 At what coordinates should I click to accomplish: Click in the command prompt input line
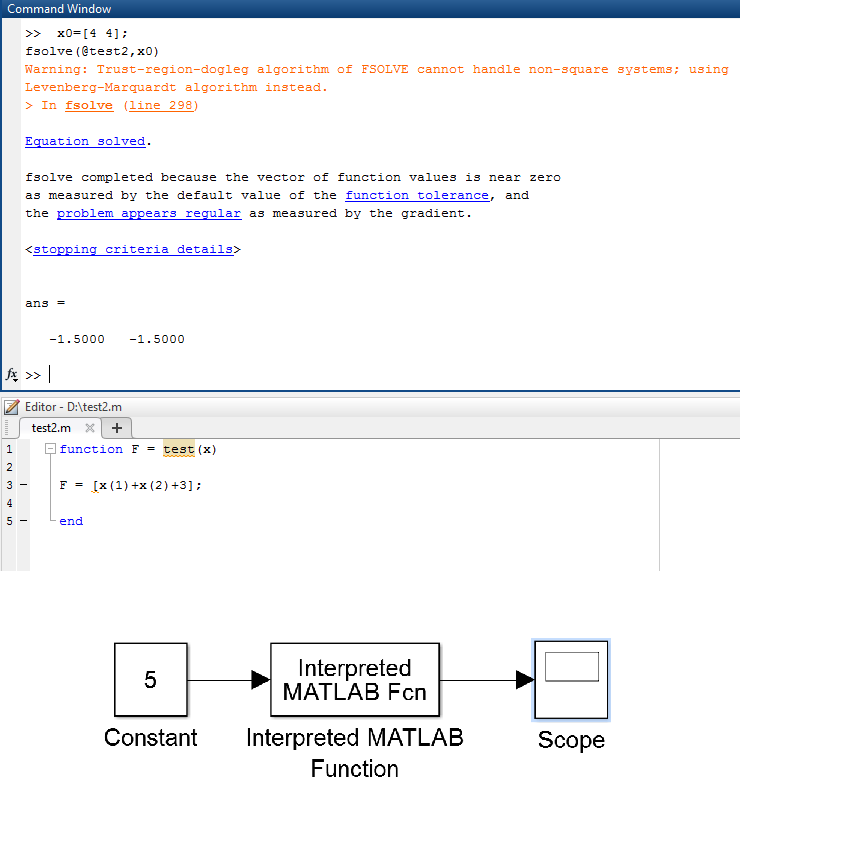pos(300,375)
